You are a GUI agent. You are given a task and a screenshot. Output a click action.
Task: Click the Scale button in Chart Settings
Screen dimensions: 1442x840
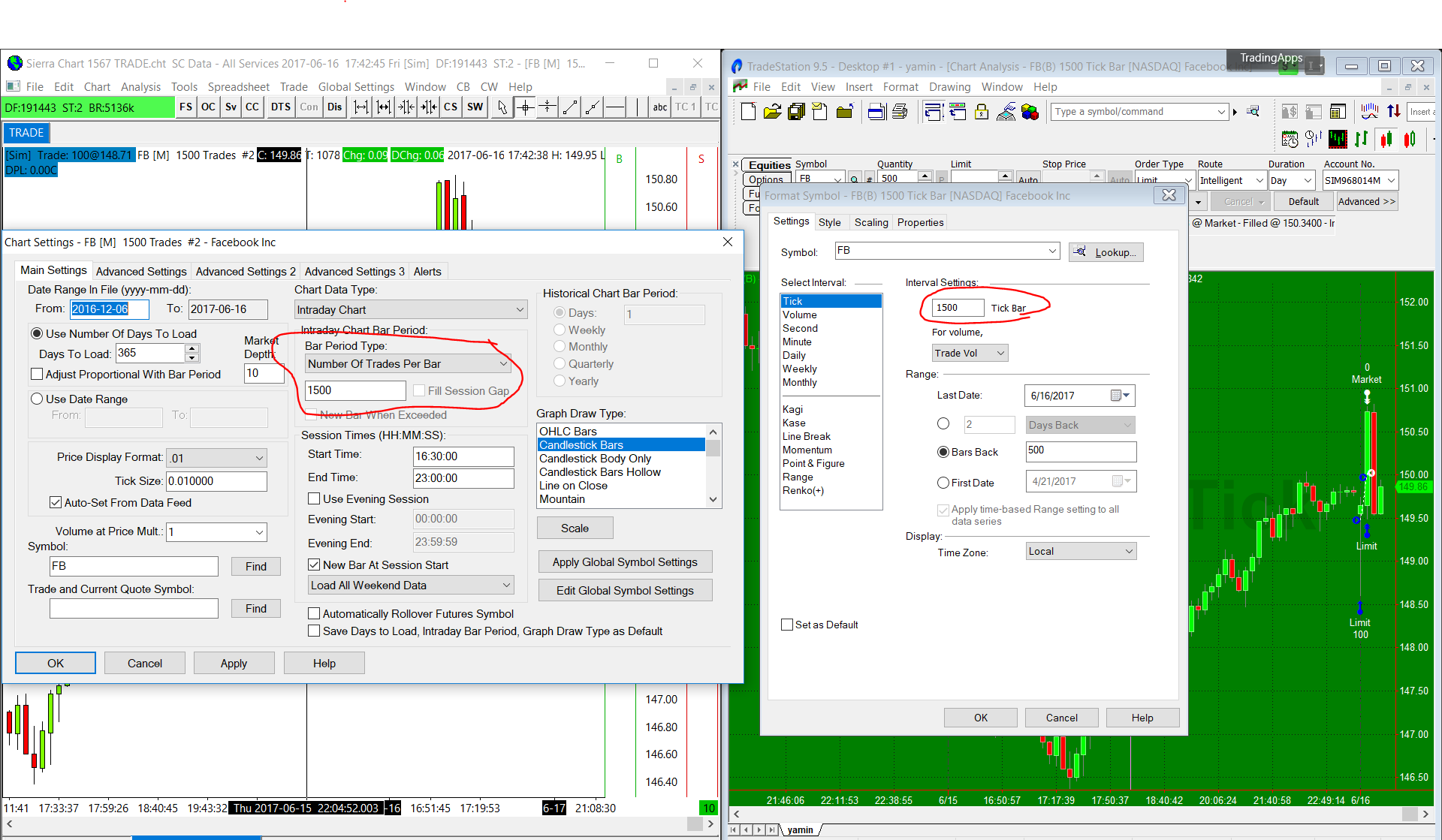click(x=575, y=528)
